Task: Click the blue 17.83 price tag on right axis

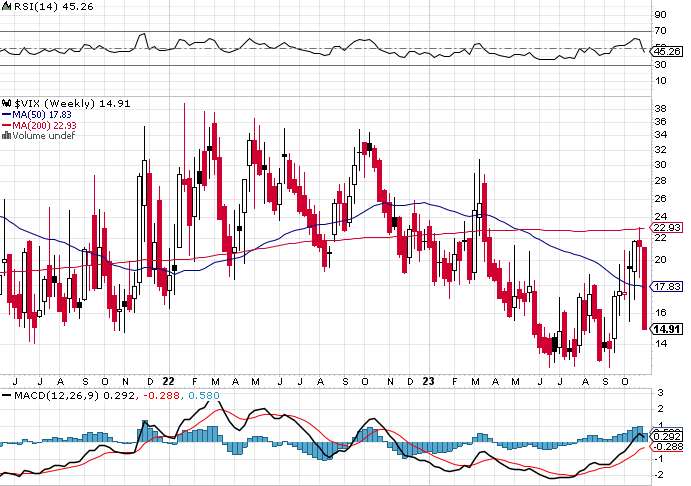Action: click(x=667, y=287)
